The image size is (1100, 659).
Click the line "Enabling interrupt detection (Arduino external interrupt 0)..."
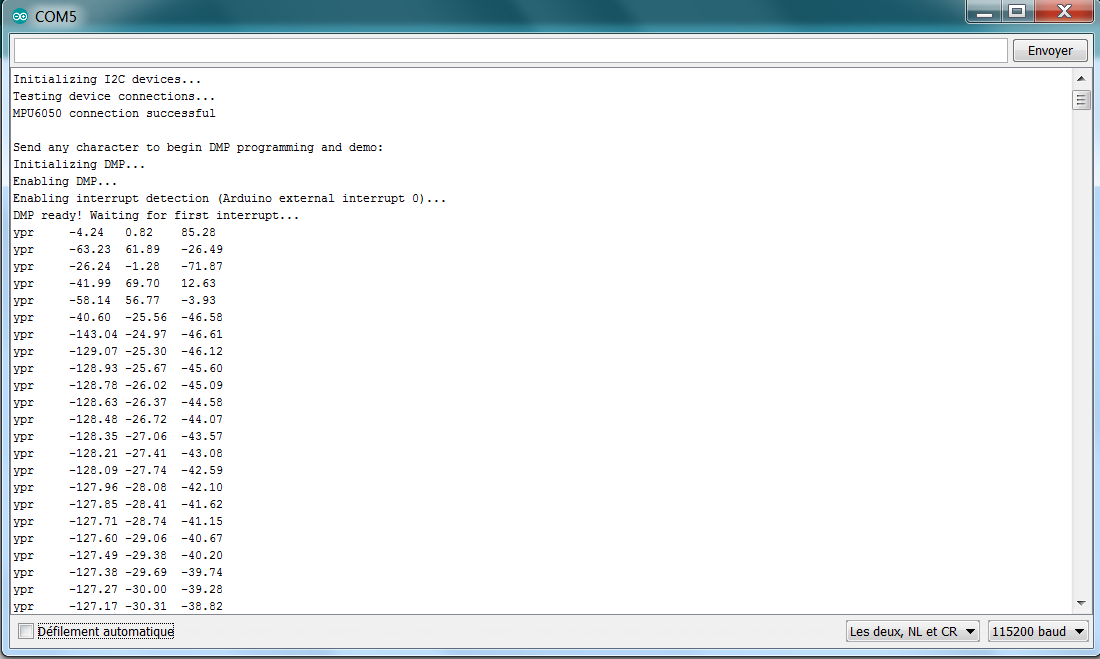[x=229, y=199]
